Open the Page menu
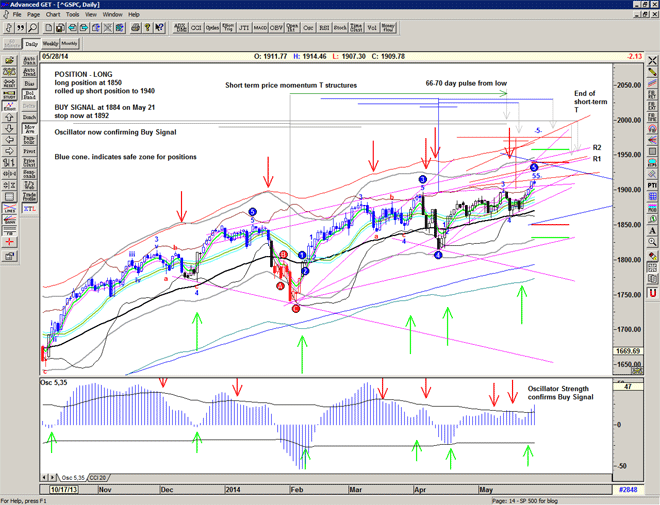 (33, 15)
